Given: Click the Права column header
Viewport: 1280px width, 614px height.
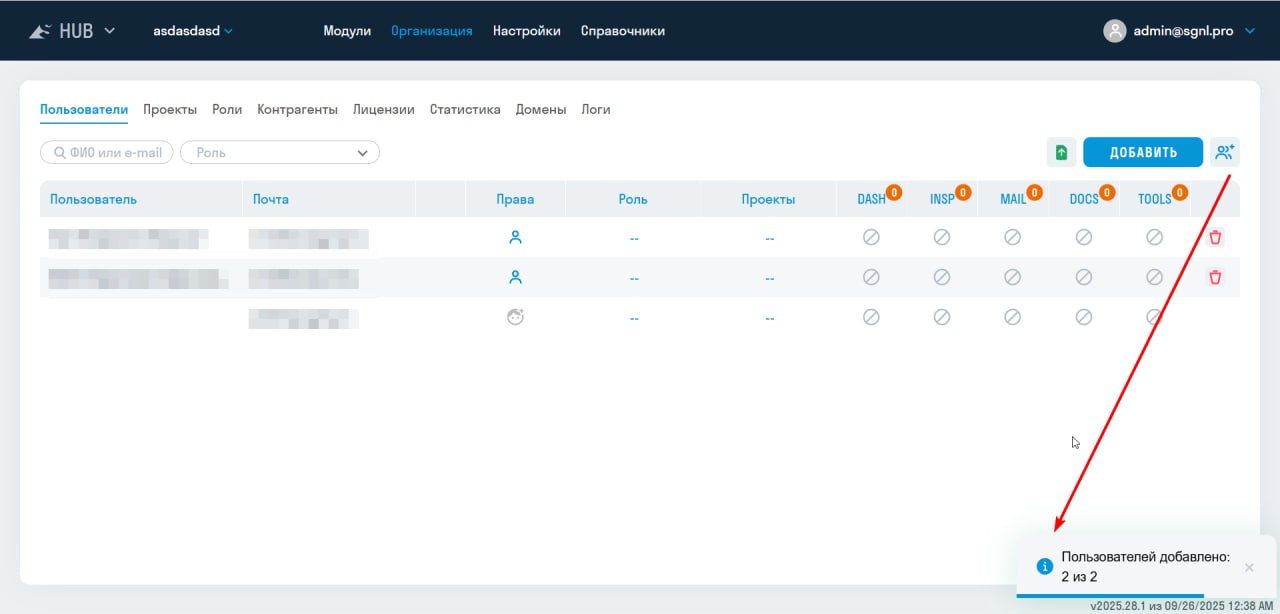Looking at the screenshot, I should tap(516, 199).
